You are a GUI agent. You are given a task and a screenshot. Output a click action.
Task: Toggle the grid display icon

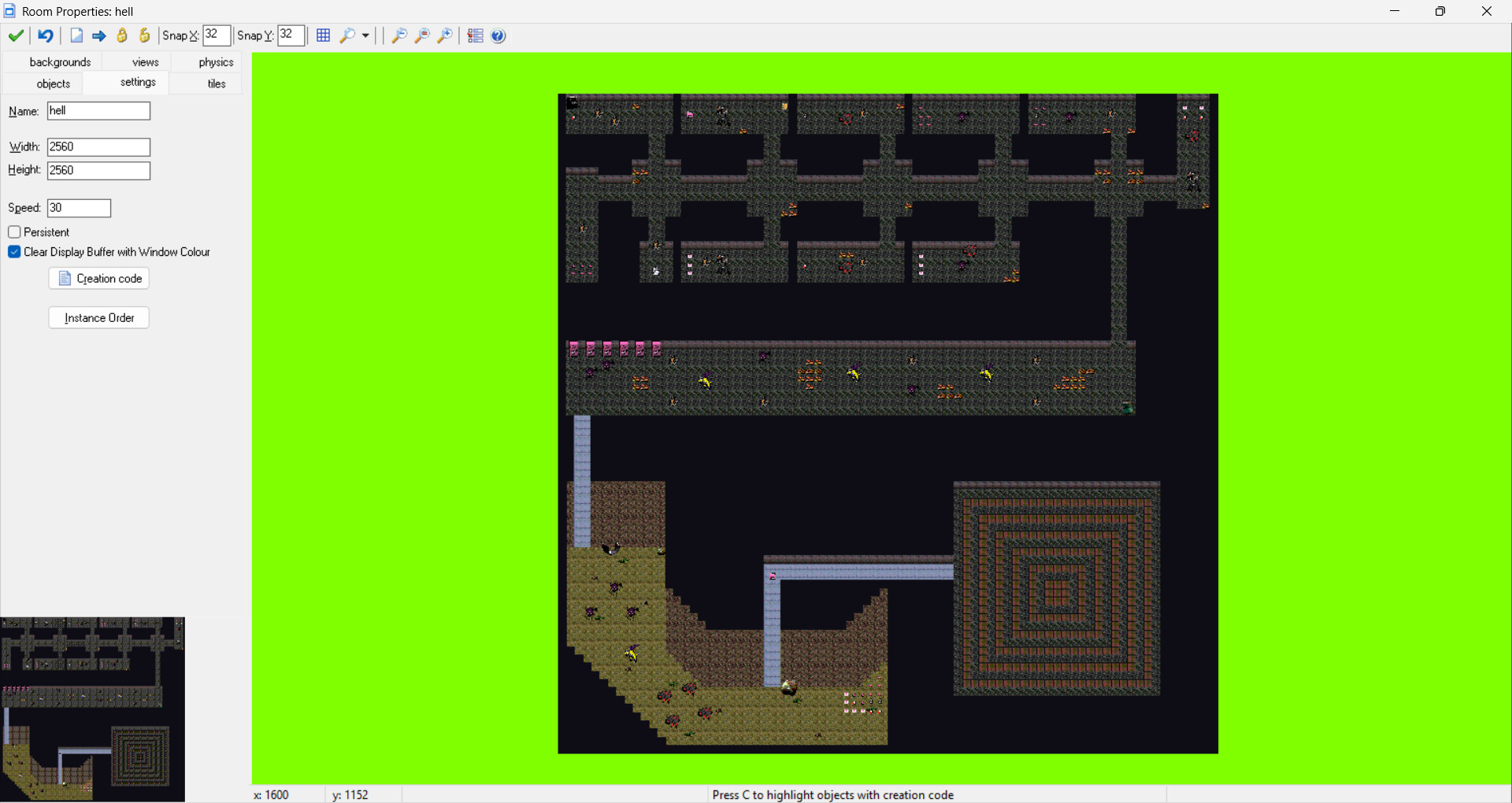point(323,35)
